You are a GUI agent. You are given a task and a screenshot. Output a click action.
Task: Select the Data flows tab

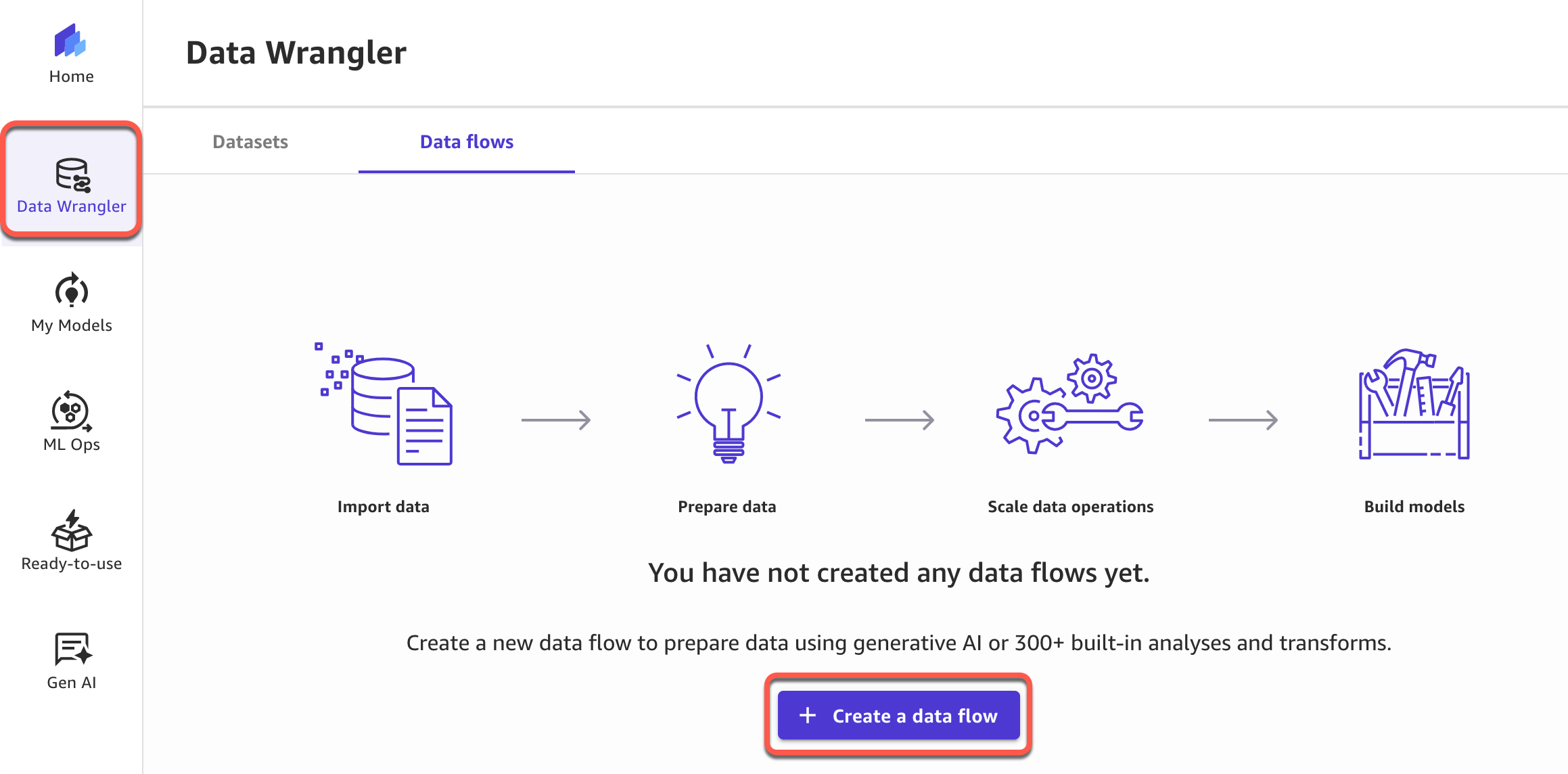pos(467,142)
